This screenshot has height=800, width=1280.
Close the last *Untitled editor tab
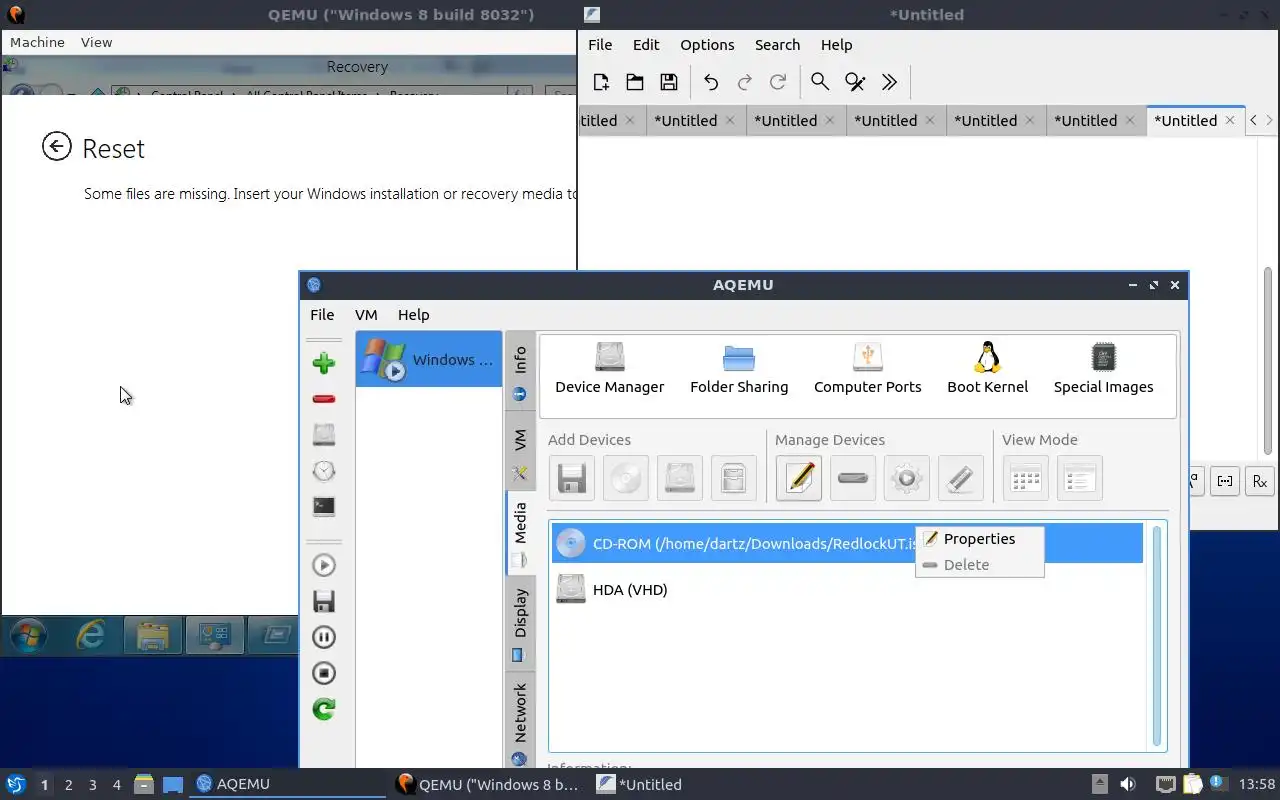click(x=1229, y=120)
